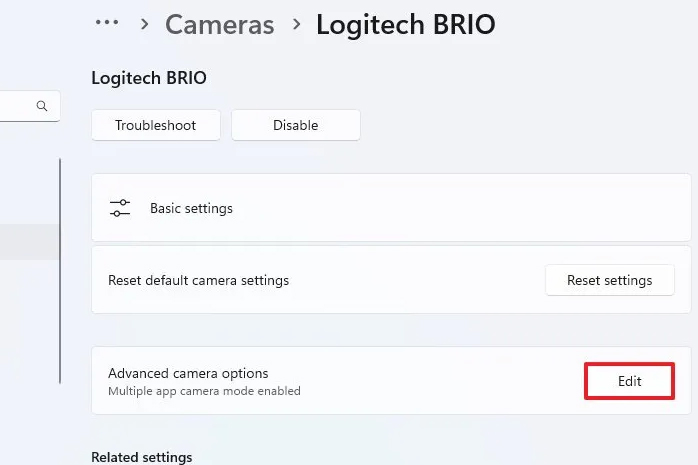The height and width of the screenshot is (465, 698).
Task: Edit advanced camera options
Action: (629, 381)
